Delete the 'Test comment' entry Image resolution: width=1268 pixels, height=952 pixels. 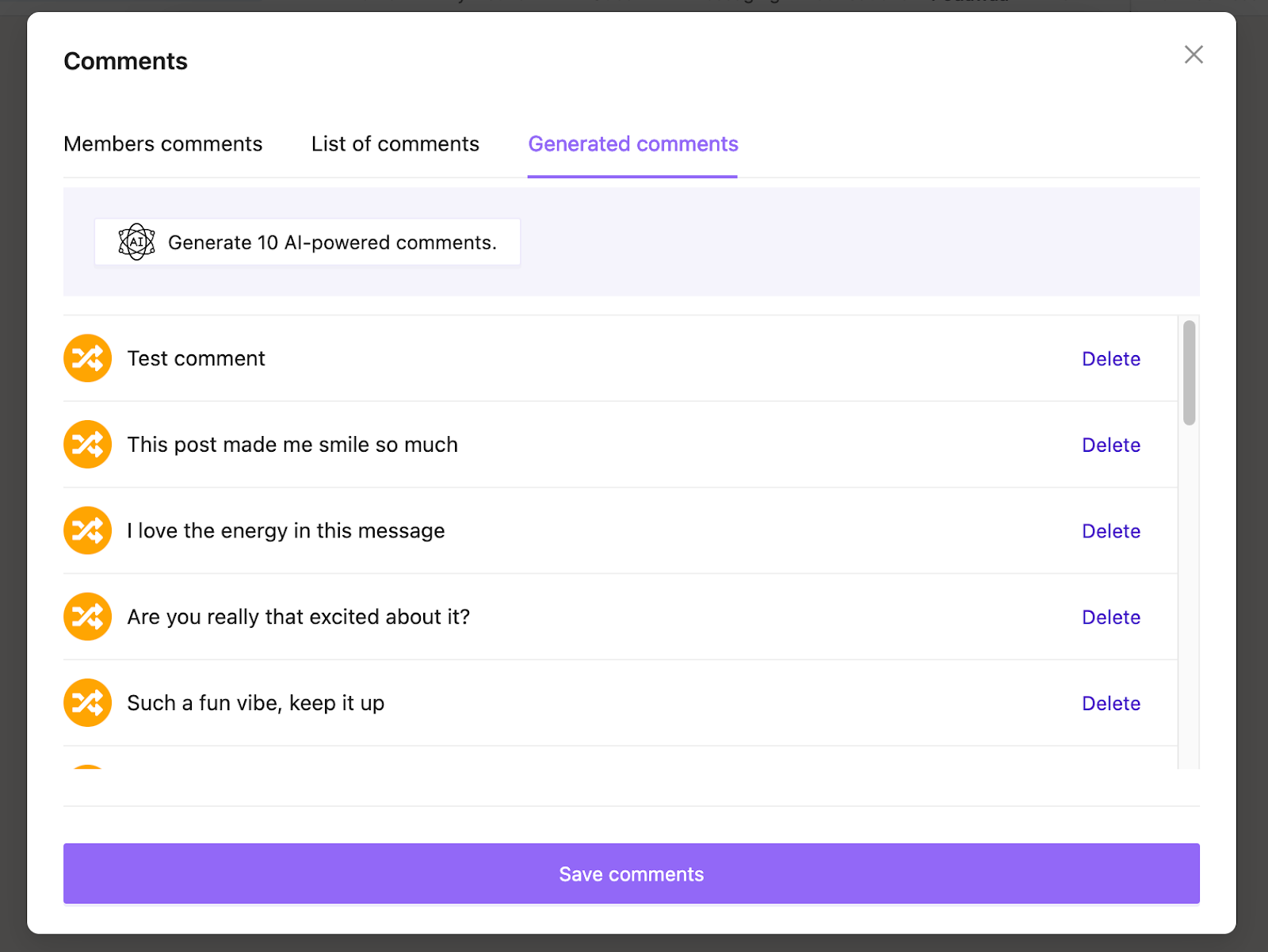pyautogui.click(x=1111, y=358)
